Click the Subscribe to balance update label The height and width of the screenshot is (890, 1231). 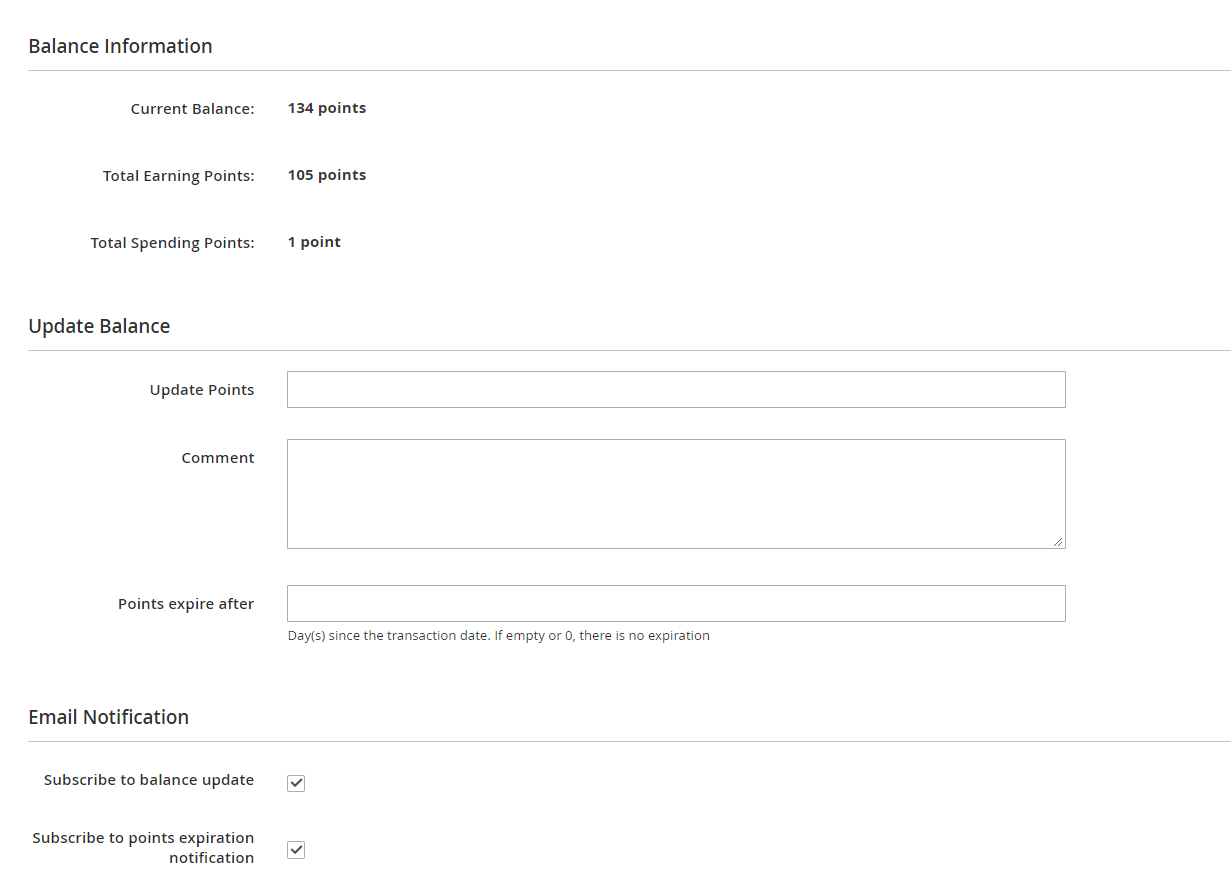click(x=149, y=780)
